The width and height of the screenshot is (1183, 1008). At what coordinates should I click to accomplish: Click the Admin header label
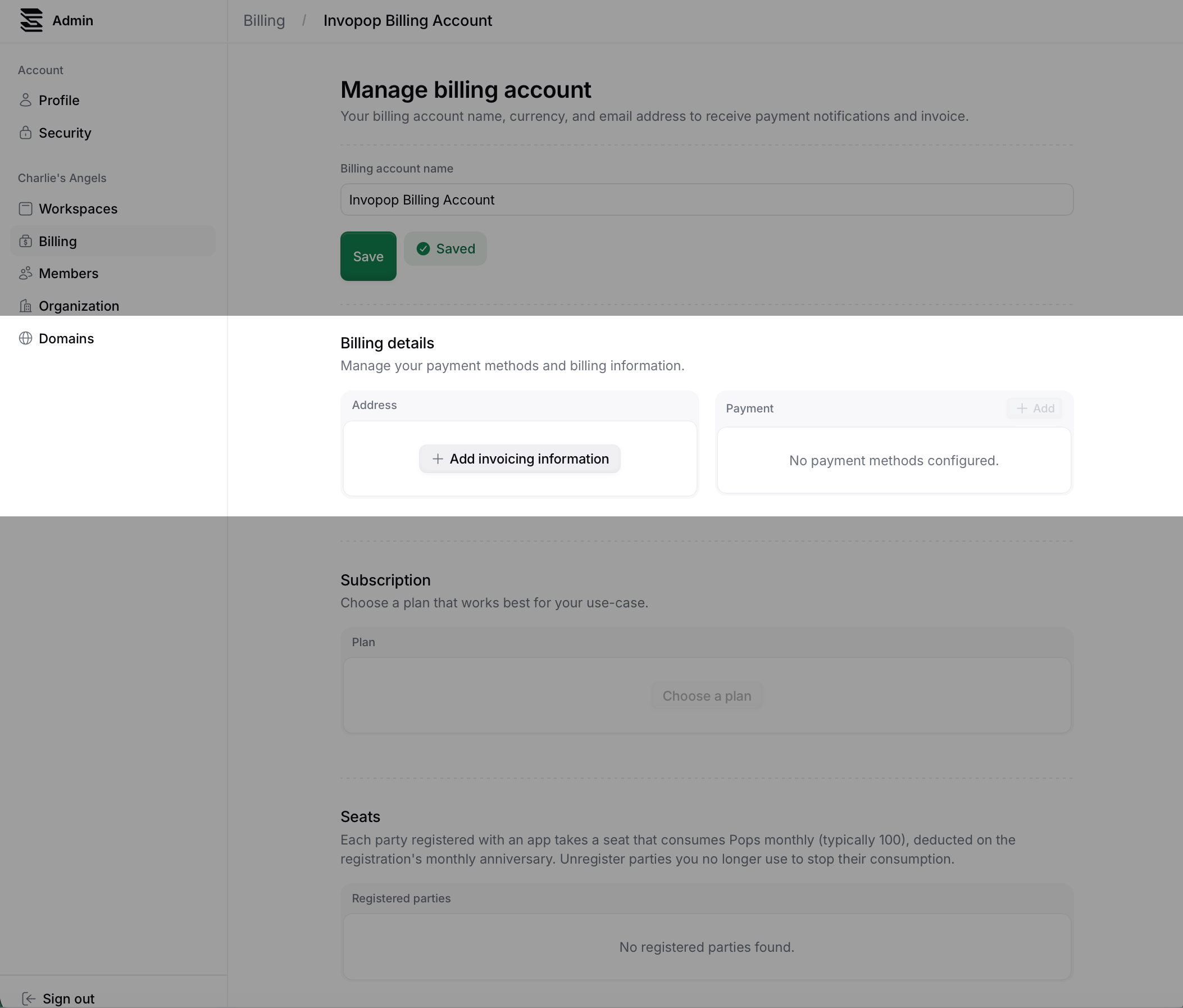click(x=72, y=21)
